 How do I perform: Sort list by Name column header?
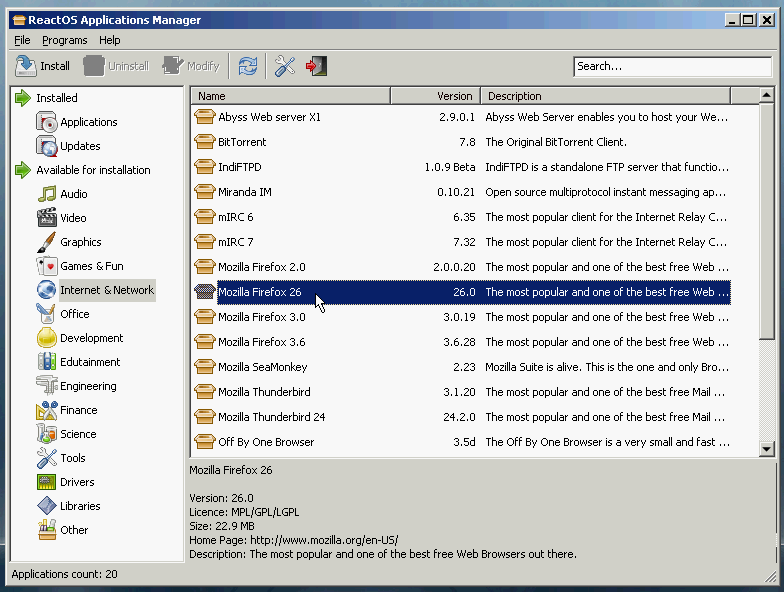(290, 96)
